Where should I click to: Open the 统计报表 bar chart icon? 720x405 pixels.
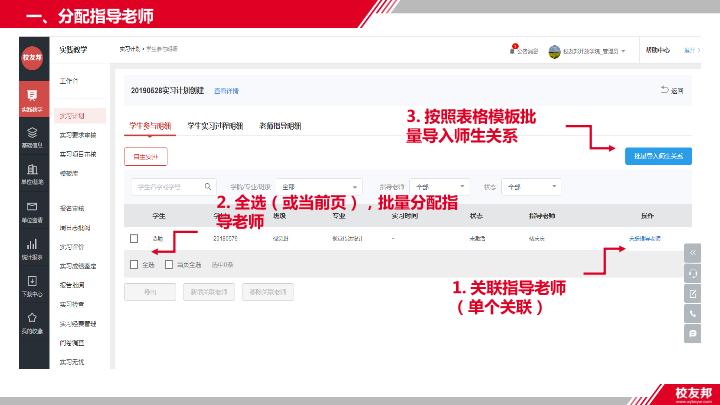click(x=33, y=248)
